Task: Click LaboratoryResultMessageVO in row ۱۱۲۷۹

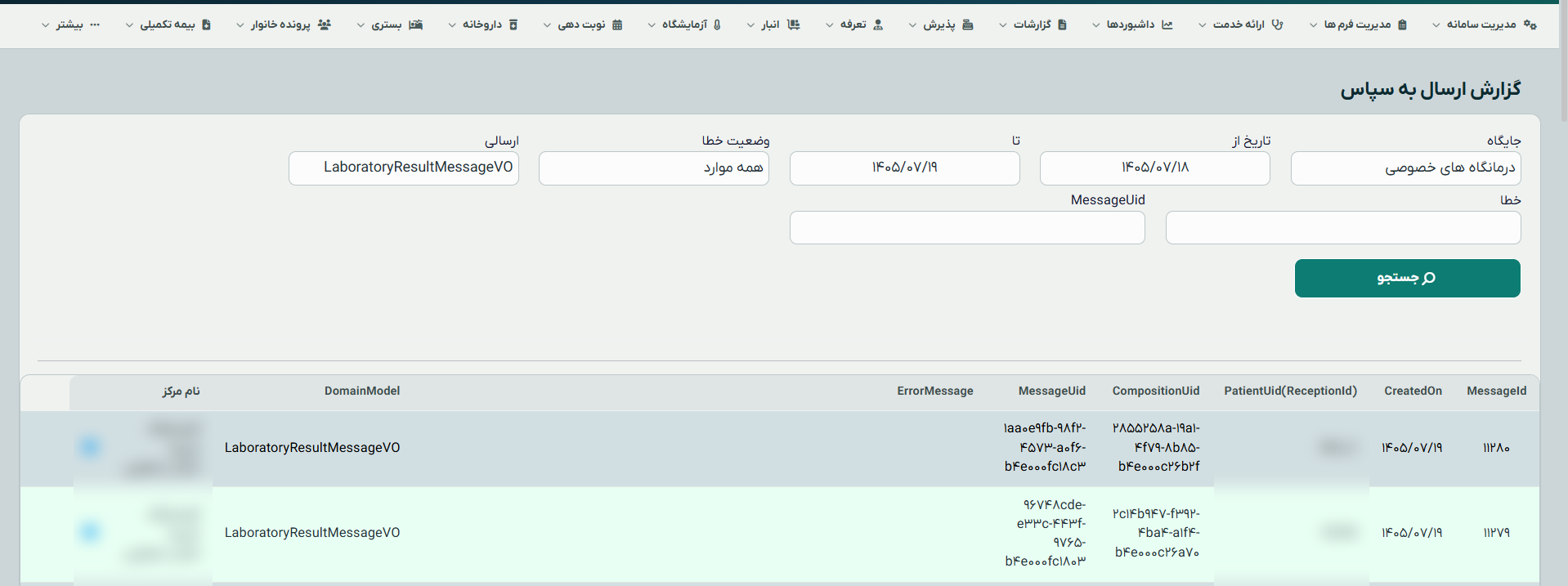Action: click(312, 533)
